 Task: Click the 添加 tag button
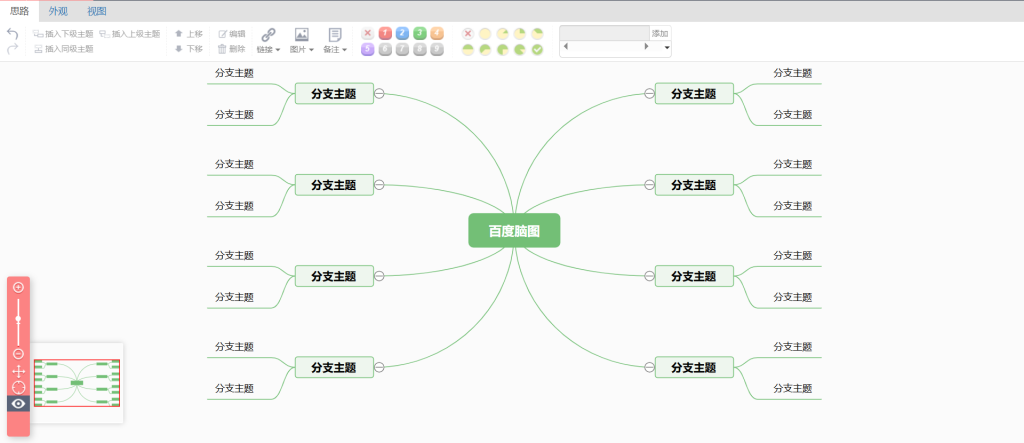coord(660,33)
